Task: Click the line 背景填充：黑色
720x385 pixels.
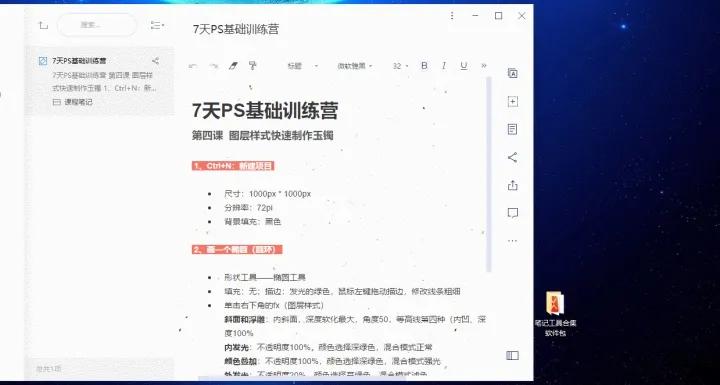Action: [x=253, y=221]
